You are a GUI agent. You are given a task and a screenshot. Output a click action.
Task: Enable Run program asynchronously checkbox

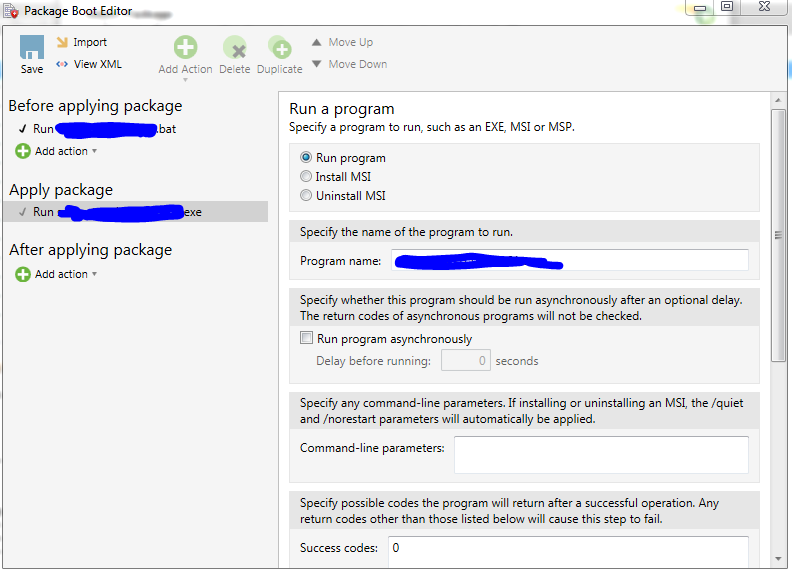[306, 338]
